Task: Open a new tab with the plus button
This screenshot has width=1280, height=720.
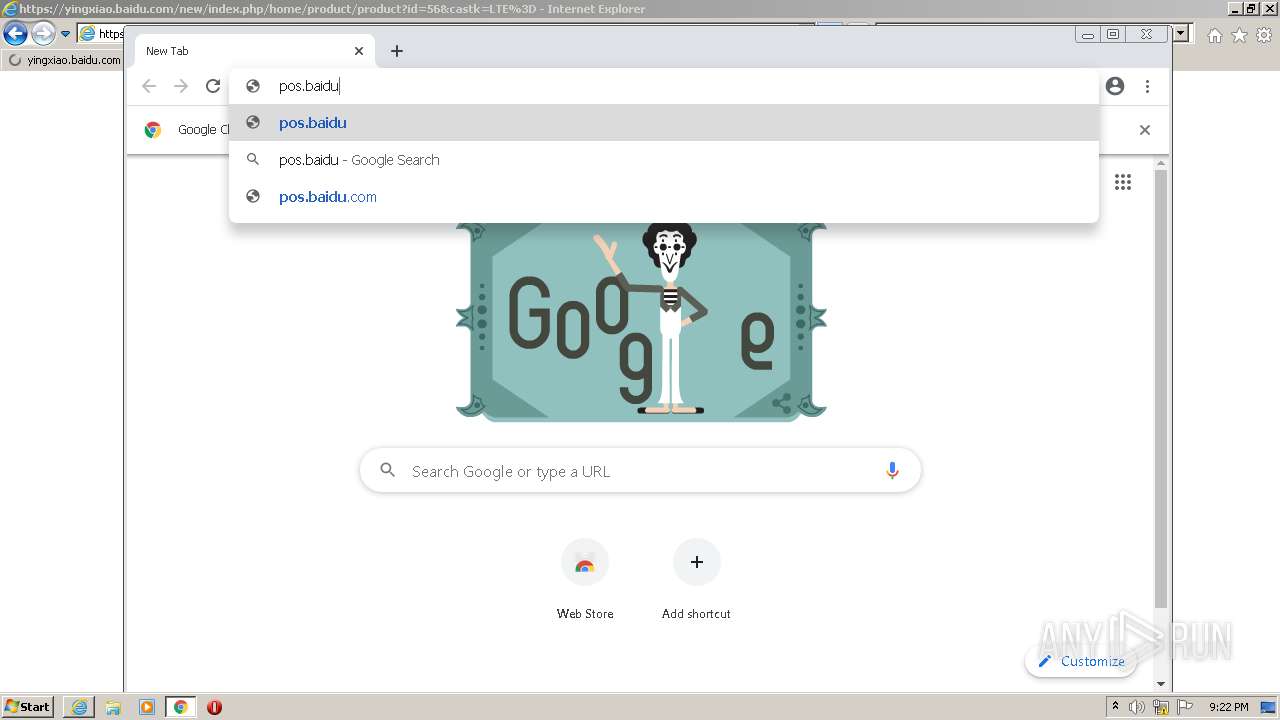Action: pyautogui.click(x=397, y=51)
